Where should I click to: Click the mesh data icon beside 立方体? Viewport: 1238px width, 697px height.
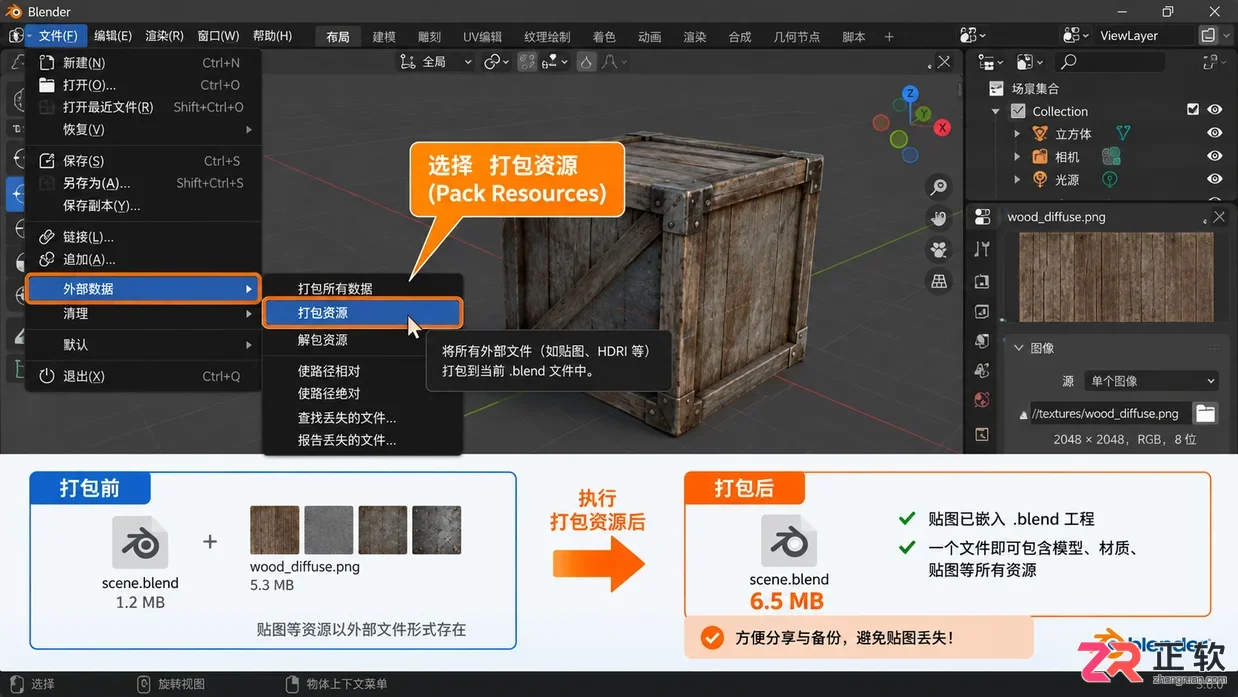pyautogui.click(x=1123, y=133)
